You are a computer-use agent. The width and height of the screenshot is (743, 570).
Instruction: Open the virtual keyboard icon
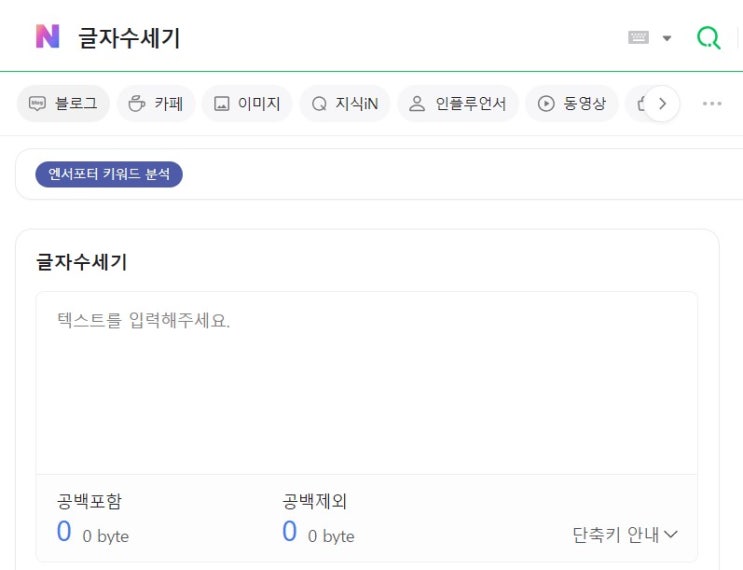tap(638, 38)
